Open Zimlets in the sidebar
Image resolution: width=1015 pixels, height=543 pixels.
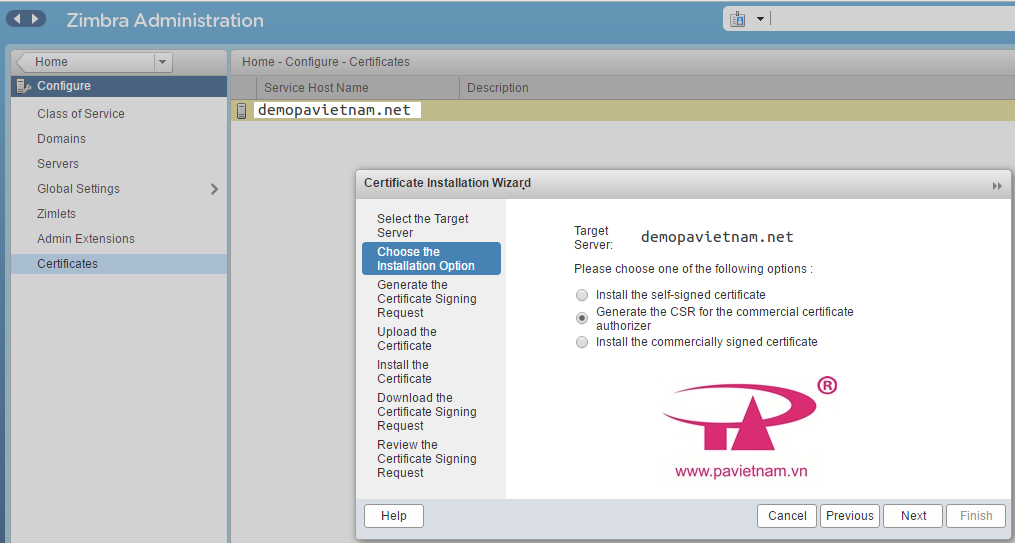click(x=56, y=214)
